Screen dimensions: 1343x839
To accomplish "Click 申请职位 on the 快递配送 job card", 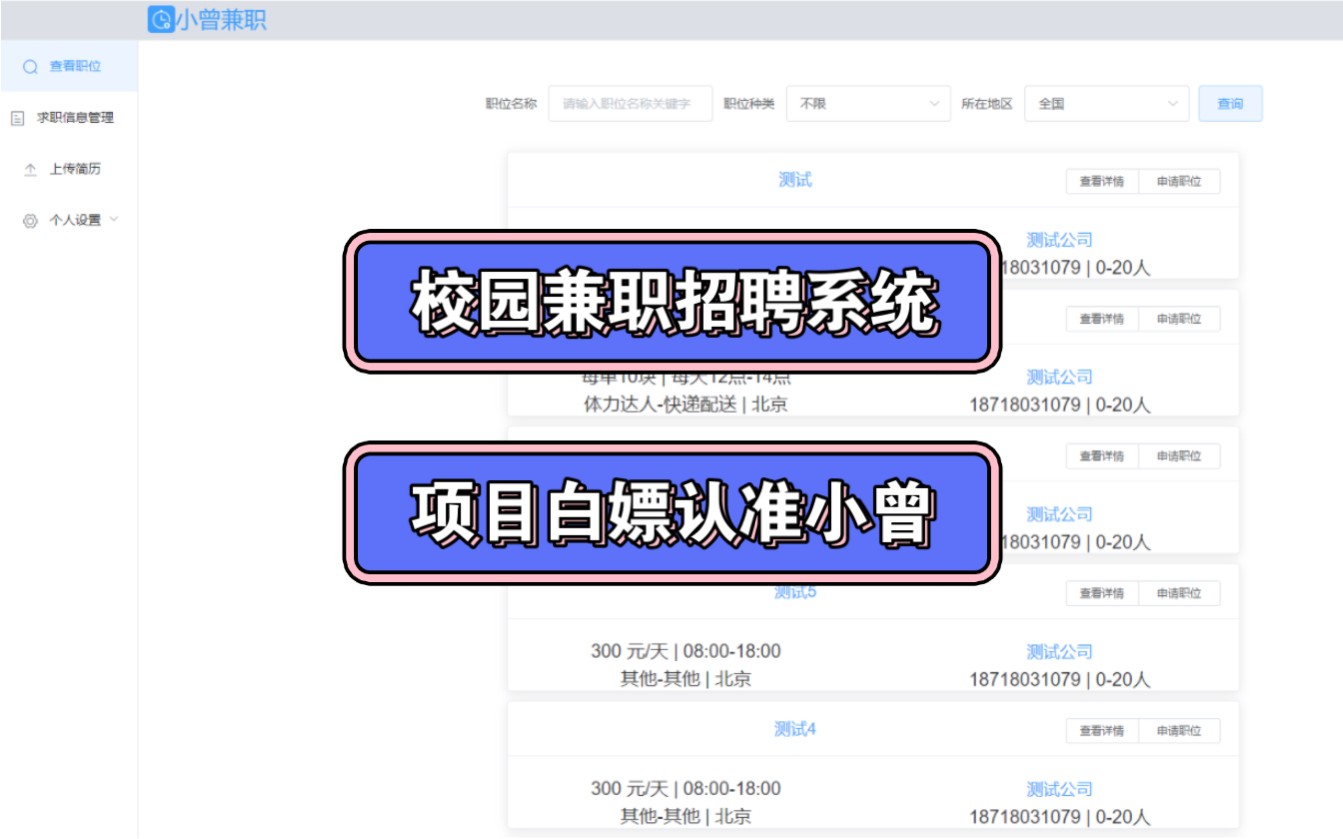I will pyautogui.click(x=1179, y=319).
